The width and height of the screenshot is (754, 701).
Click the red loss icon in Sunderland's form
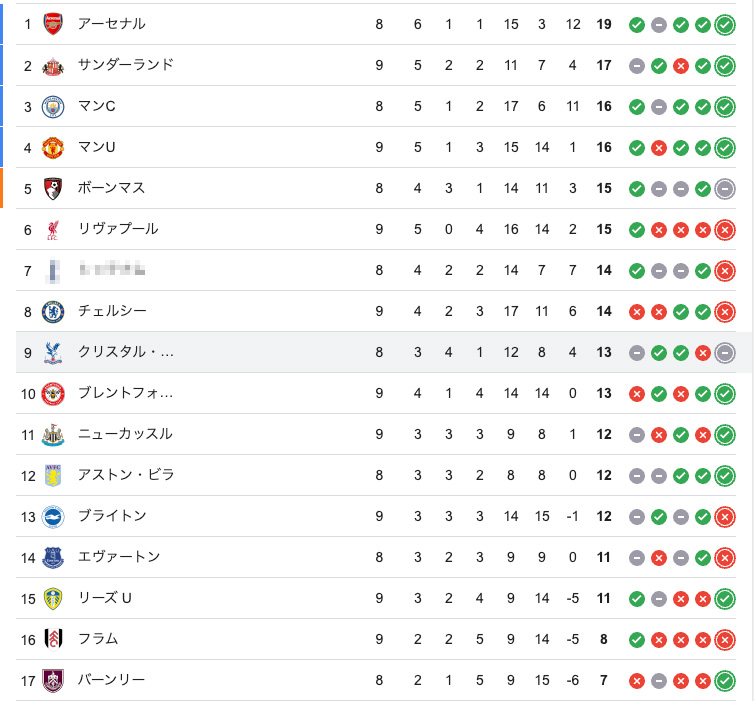click(681, 66)
